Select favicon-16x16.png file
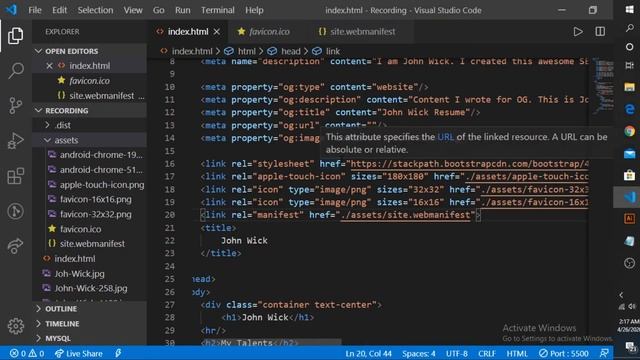Viewport: 640px width, 360px height. coord(89,199)
